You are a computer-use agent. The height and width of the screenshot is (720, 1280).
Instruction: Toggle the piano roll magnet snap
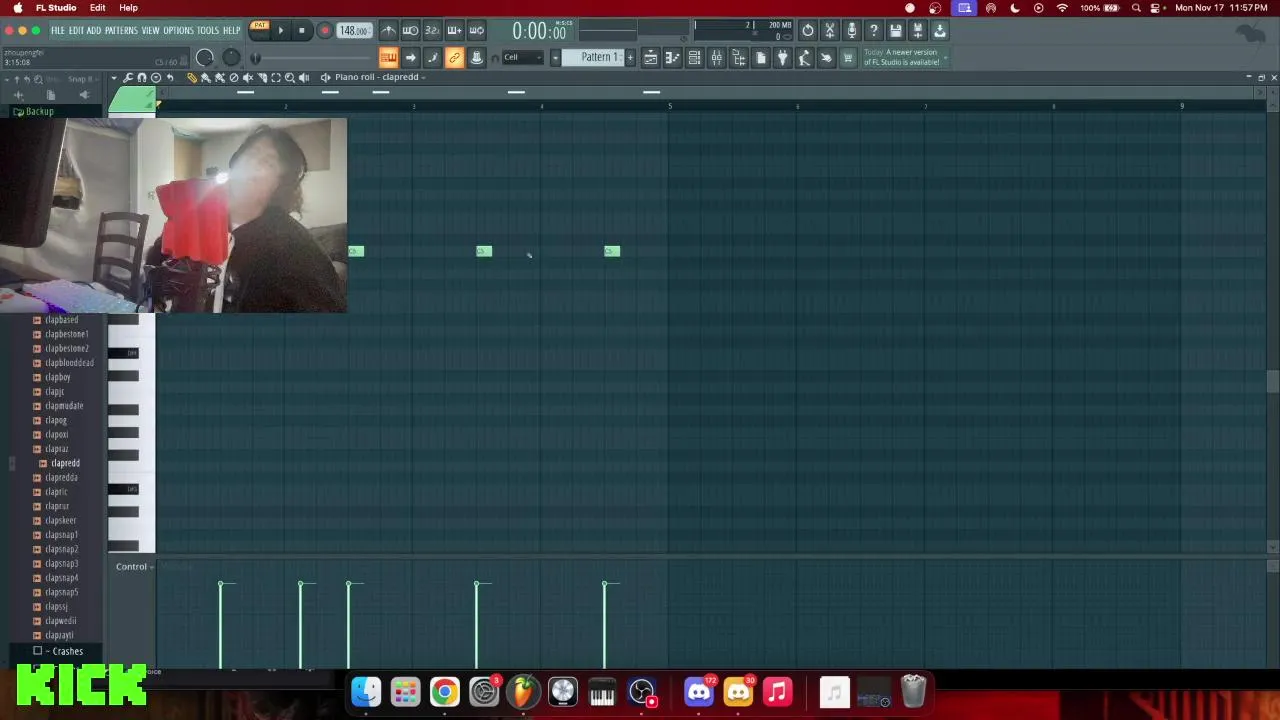click(x=142, y=77)
